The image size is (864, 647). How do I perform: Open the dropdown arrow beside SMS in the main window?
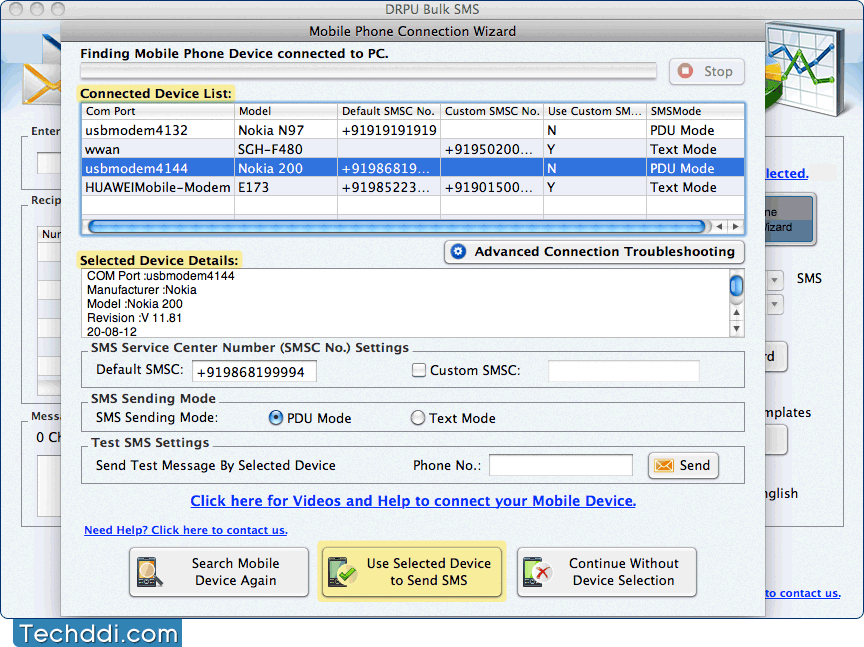point(774,279)
